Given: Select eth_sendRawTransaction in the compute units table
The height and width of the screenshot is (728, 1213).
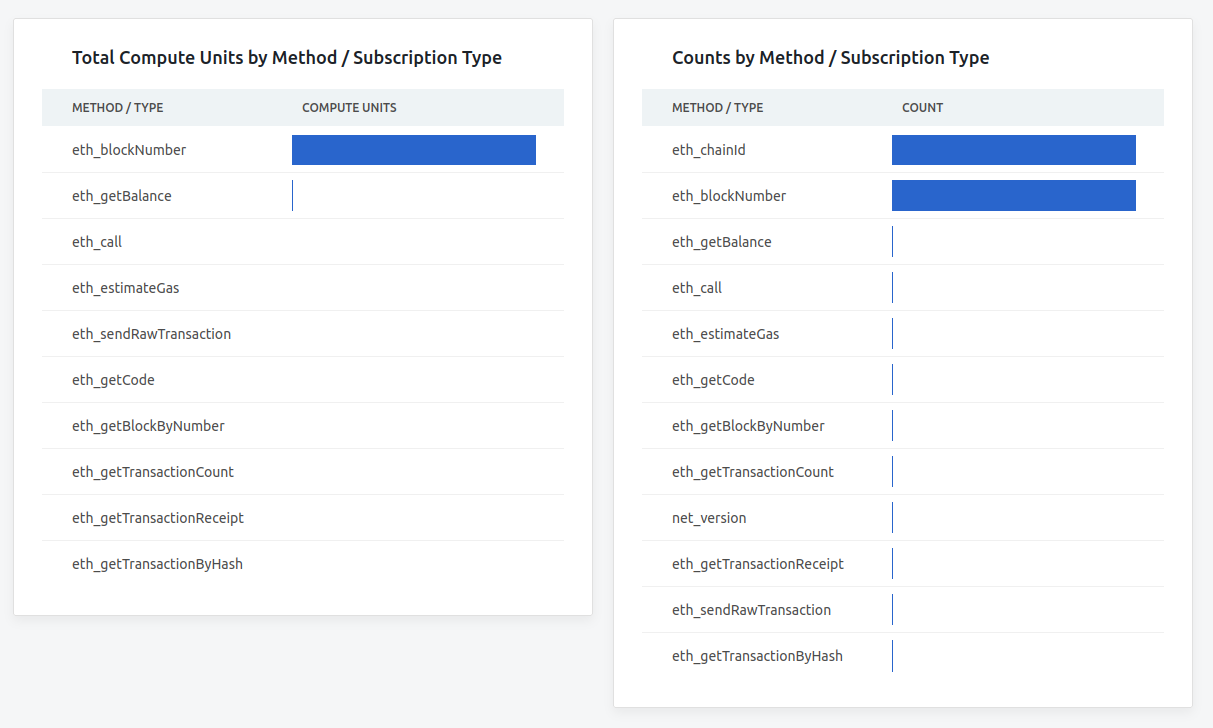Looking at the screenshot, I should click(x=152, y=333).
